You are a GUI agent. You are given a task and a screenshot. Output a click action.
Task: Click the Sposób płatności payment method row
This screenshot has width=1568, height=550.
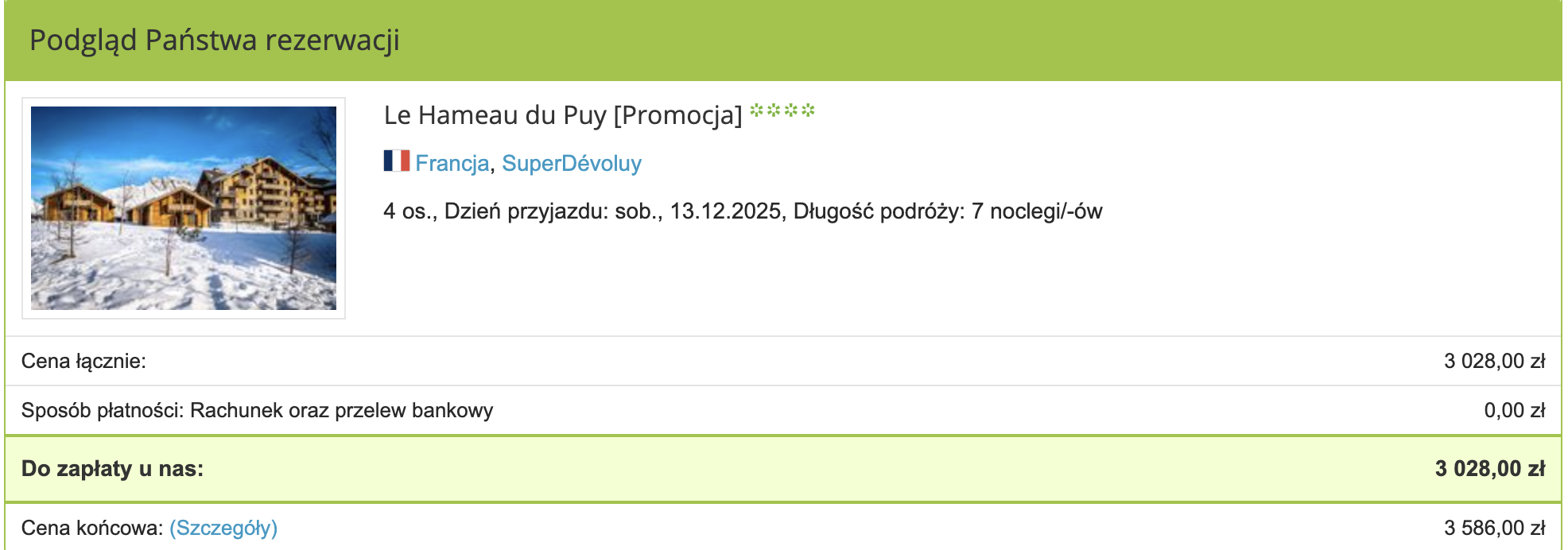(x=257, y=411)
